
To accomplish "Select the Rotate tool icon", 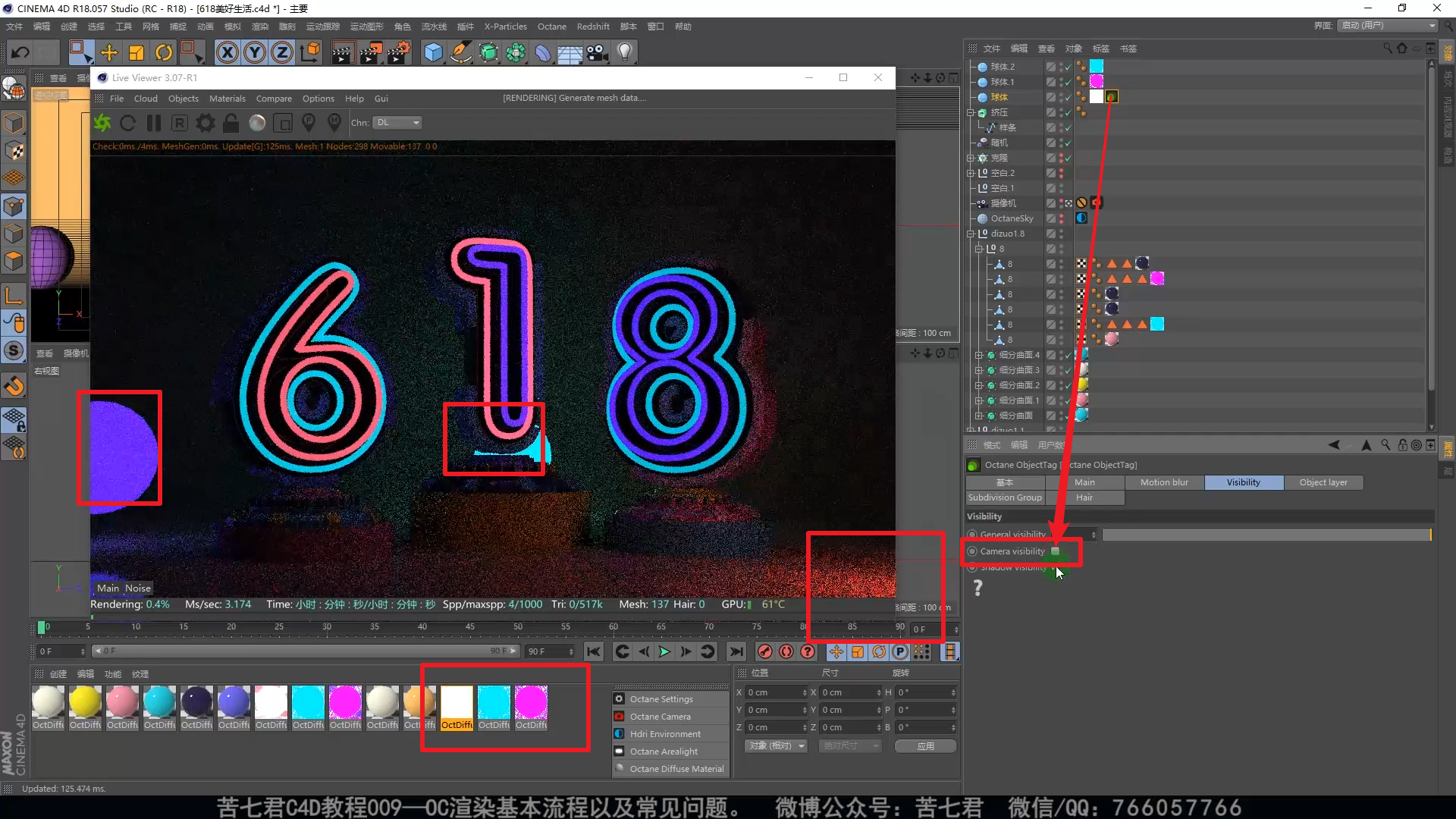I will 164,52.
